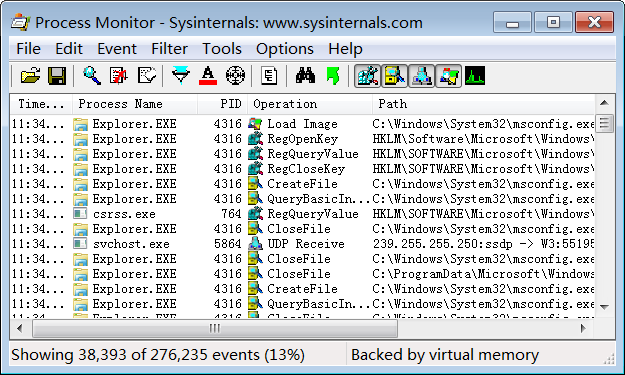
Task: Click the vertical scrollbar up arrow
Action: [x=604, y=103]
